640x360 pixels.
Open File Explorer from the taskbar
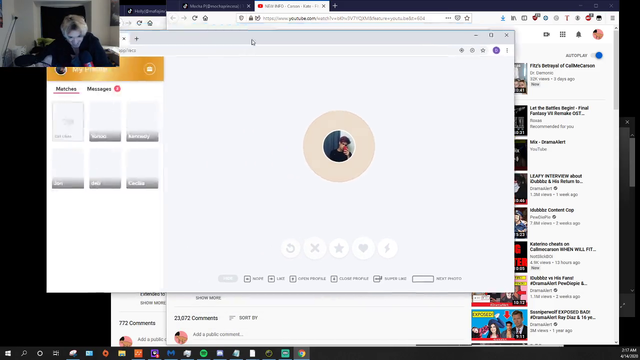122,353
